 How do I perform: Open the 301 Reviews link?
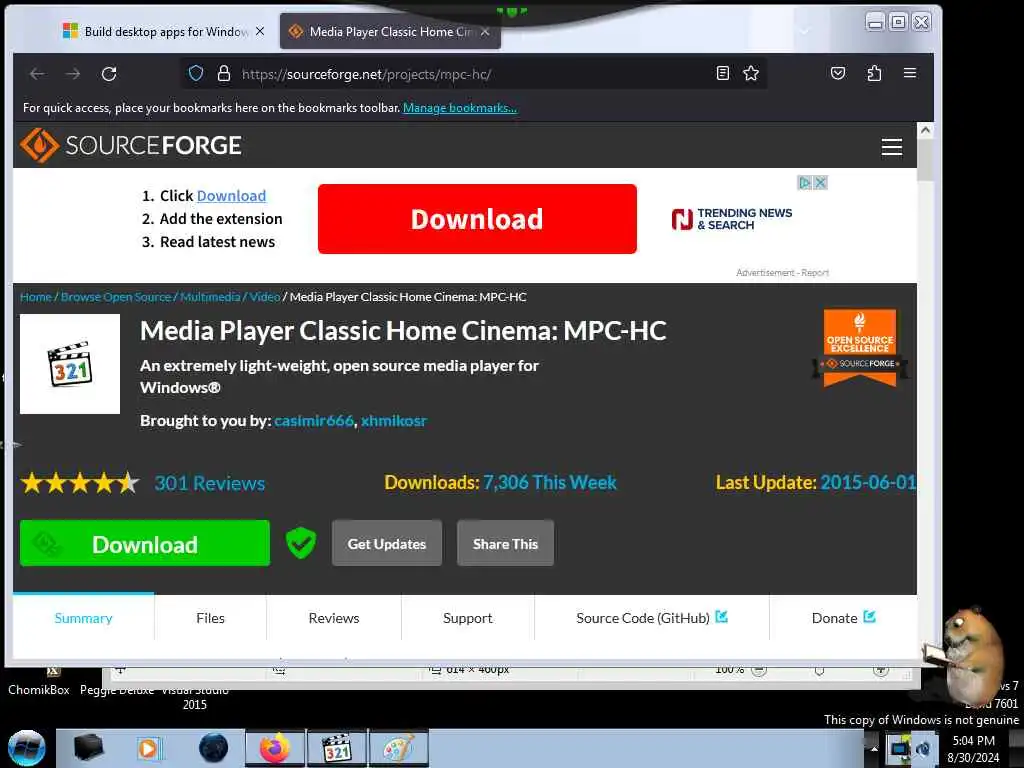(x=210, y=483)
